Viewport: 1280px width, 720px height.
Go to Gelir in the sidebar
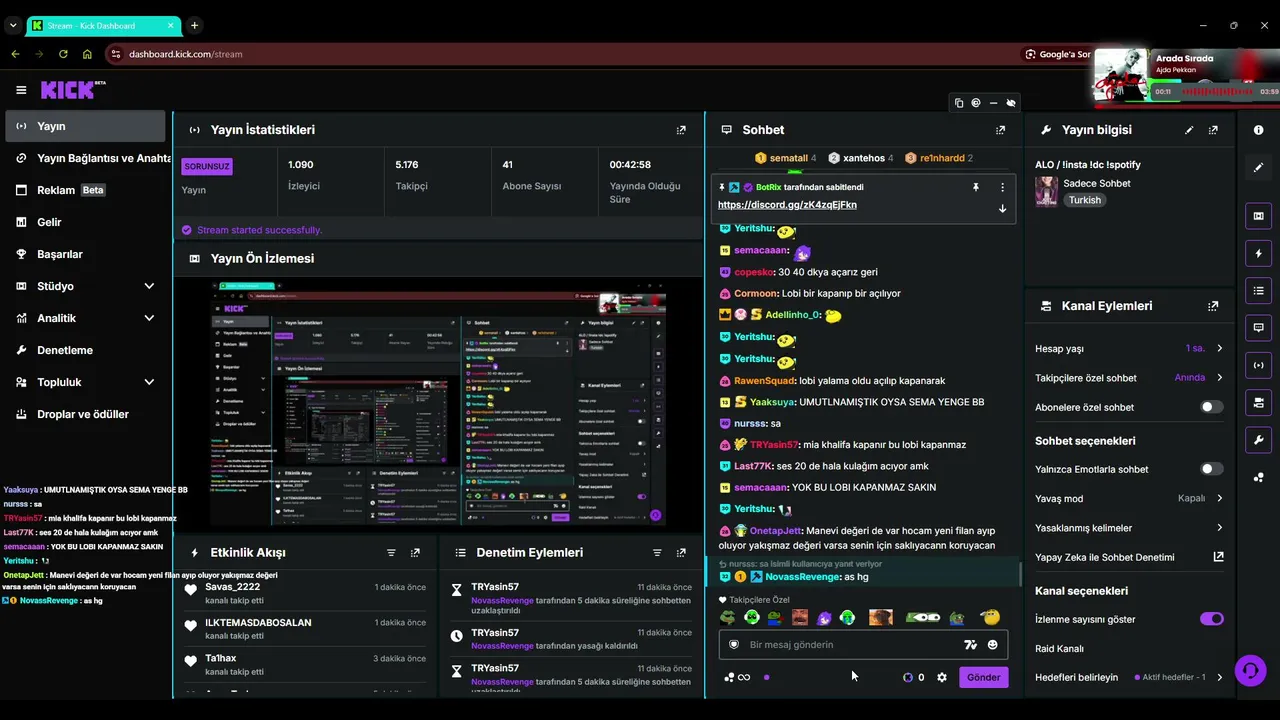pos(85,222)
